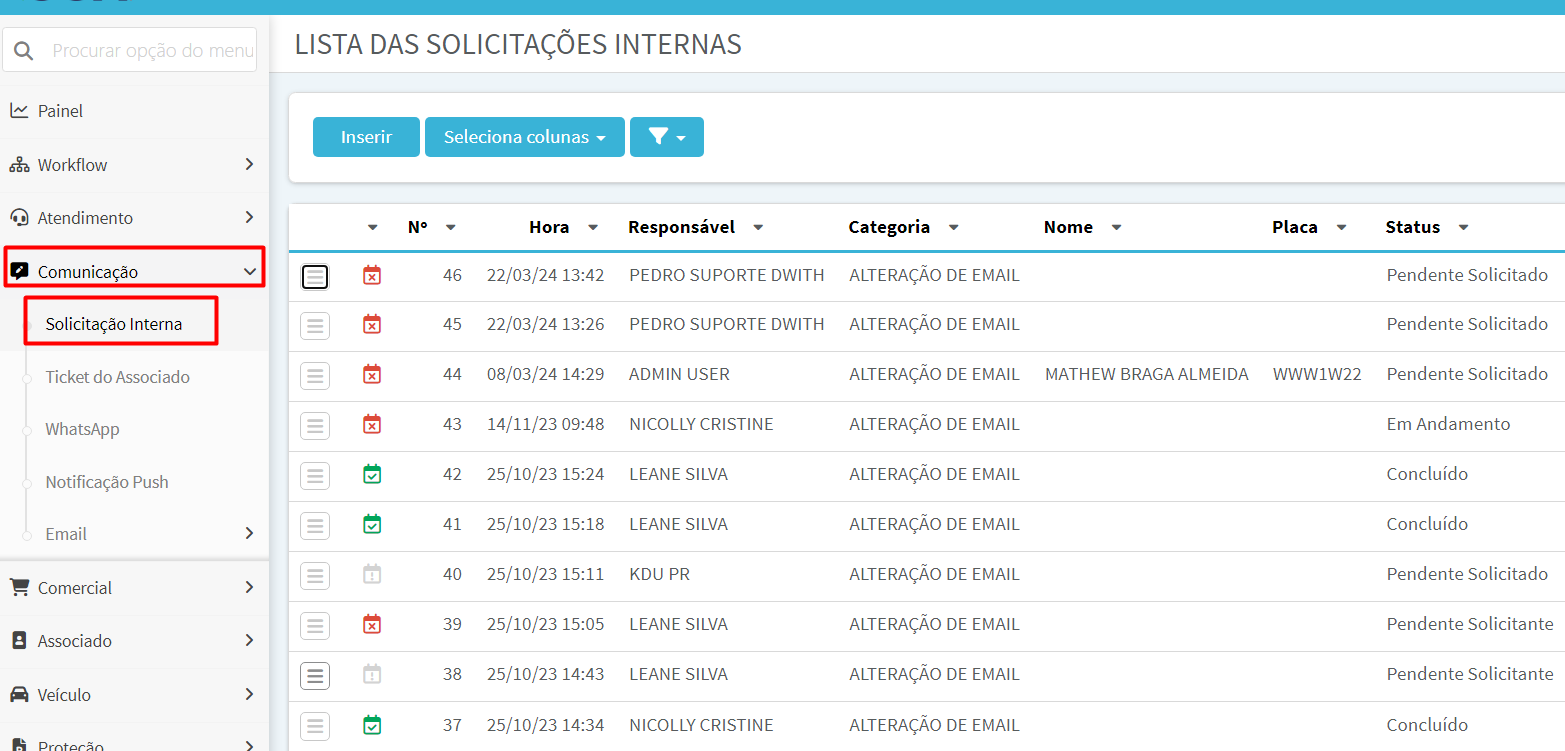Open dropdown arrow of Responsável column
Image resolution: width=1565 pixels, height=751 pixels.
point(758,228)
